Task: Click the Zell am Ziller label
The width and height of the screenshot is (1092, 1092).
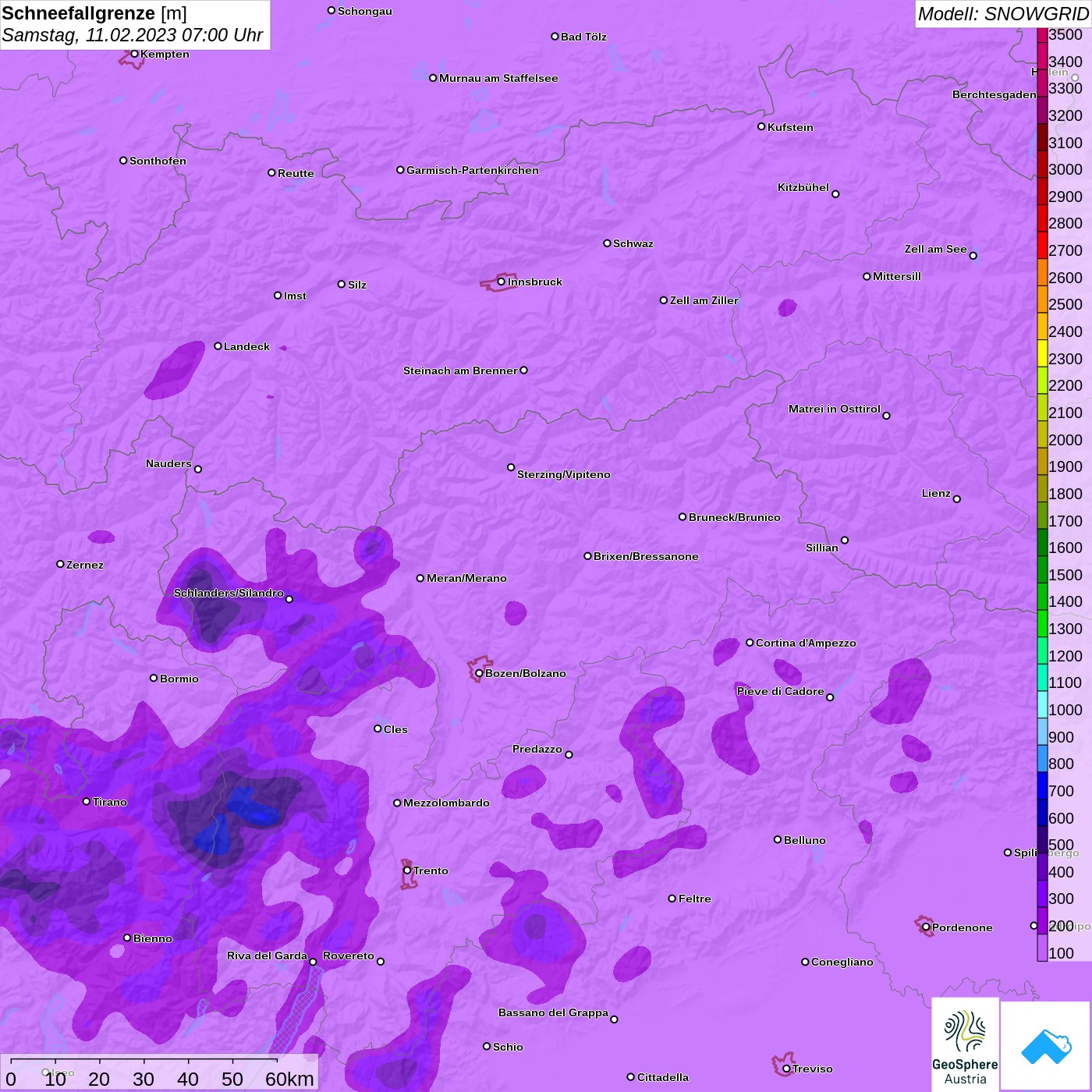Action: click(x=704, y=300)
